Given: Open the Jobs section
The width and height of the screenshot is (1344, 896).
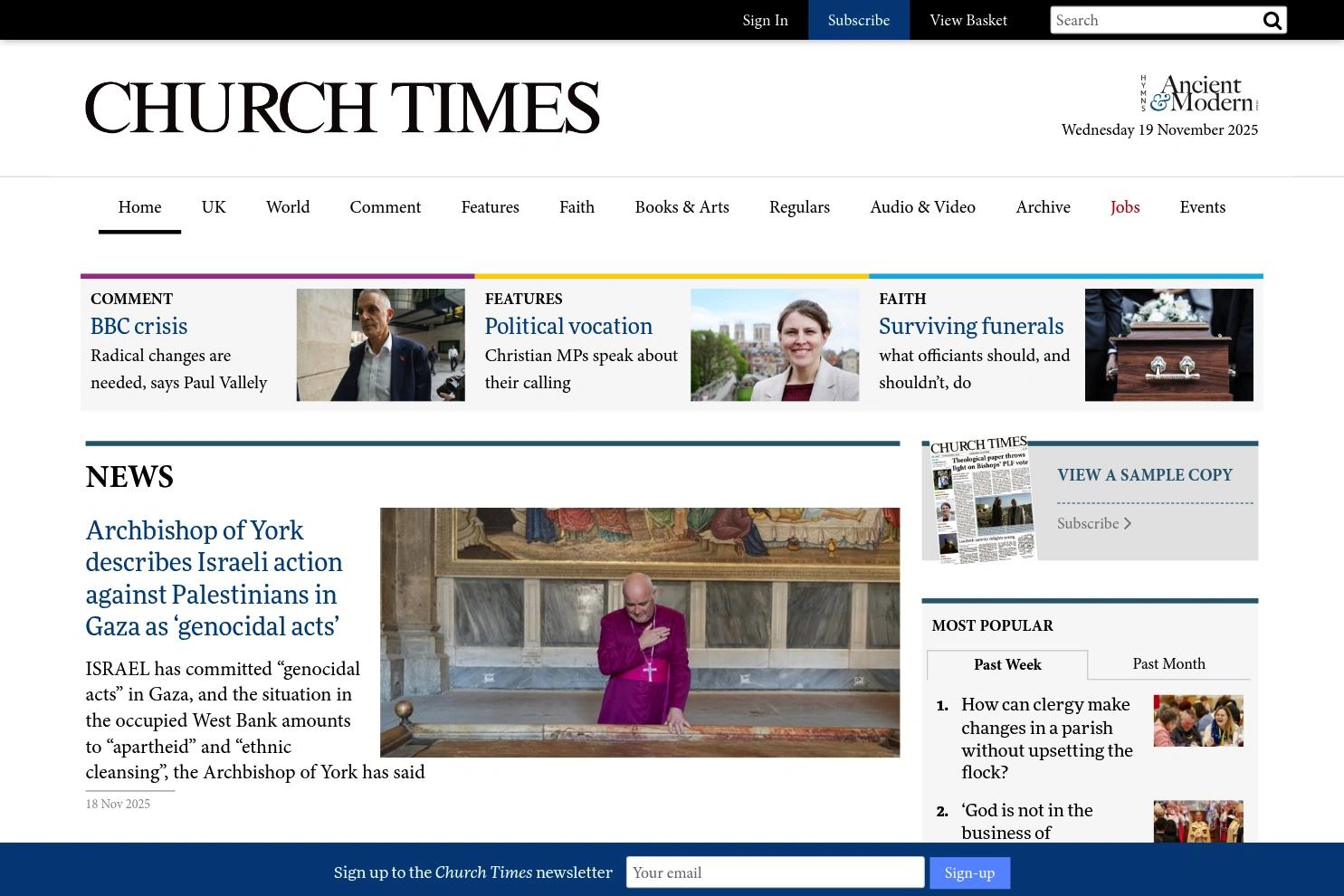Looking at the screenshot, I should coord(1125,207).
